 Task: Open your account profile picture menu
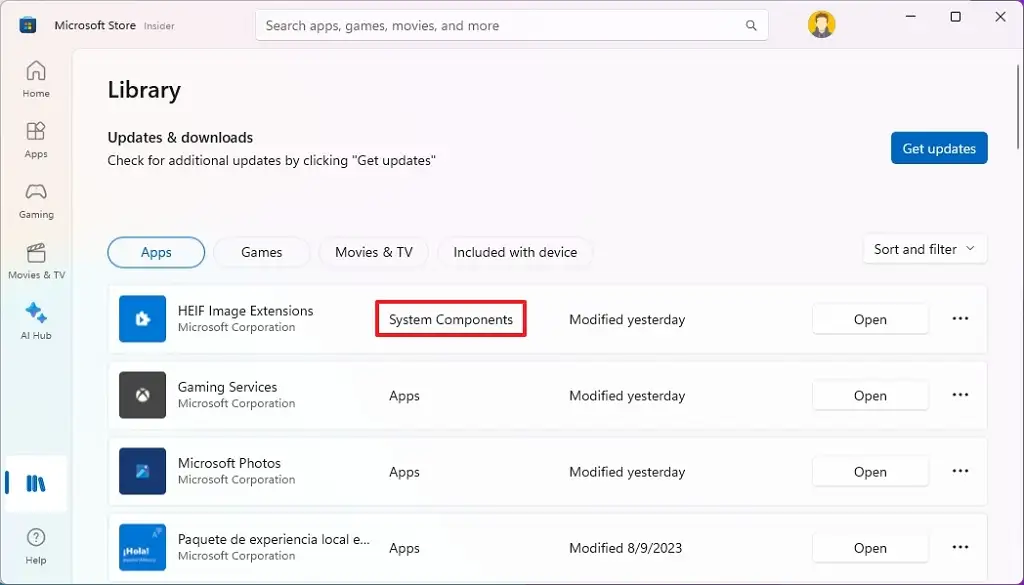(x=821, y=23)
